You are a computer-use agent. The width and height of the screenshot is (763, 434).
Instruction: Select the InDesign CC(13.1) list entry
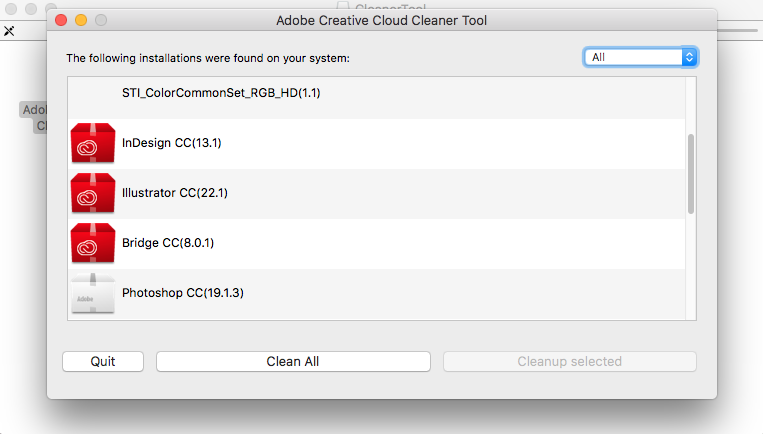pyautogui.click(x=171, y=143)
